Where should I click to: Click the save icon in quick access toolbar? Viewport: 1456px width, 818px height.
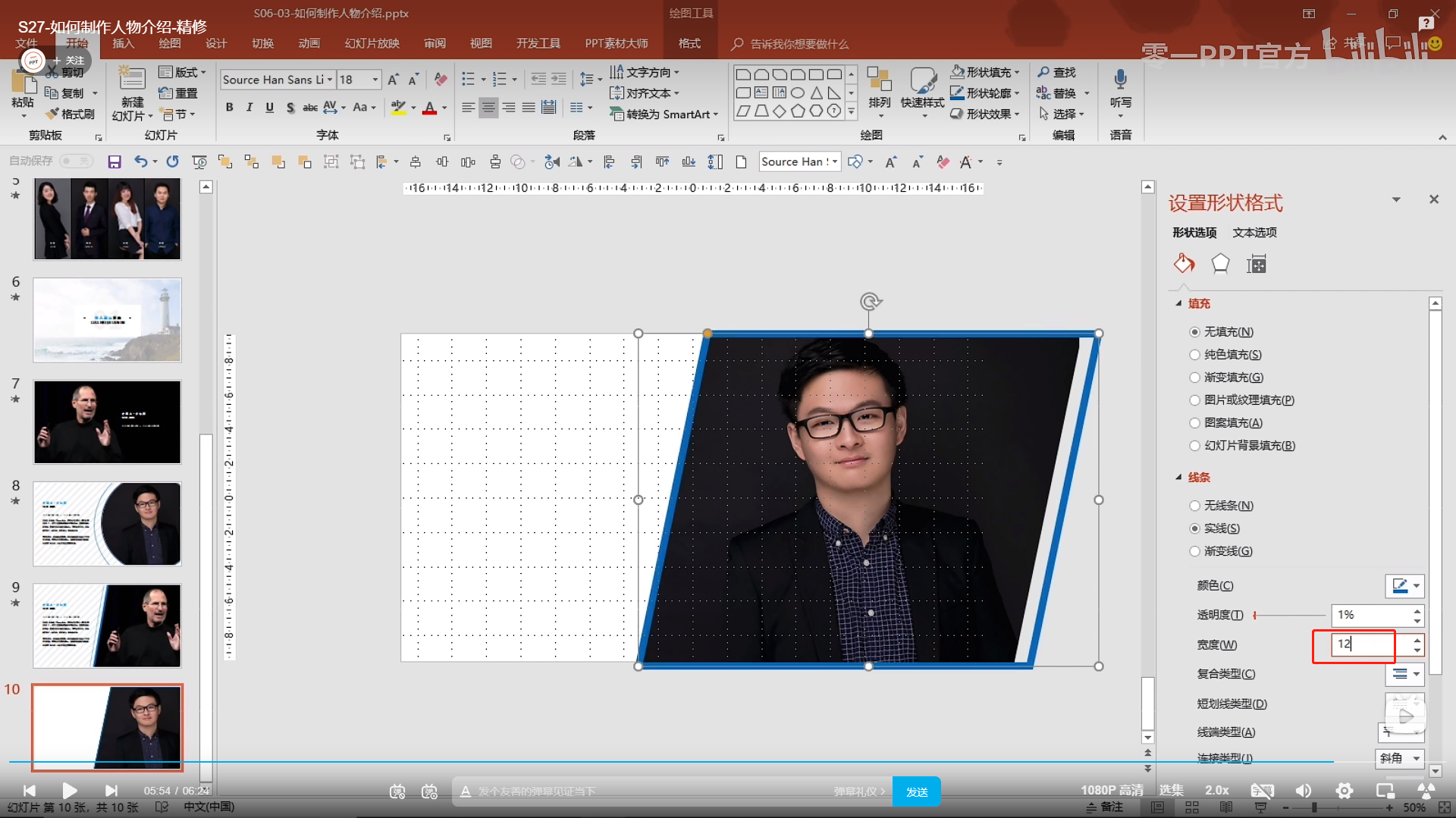pyautogui.click(x=115, y=161)
